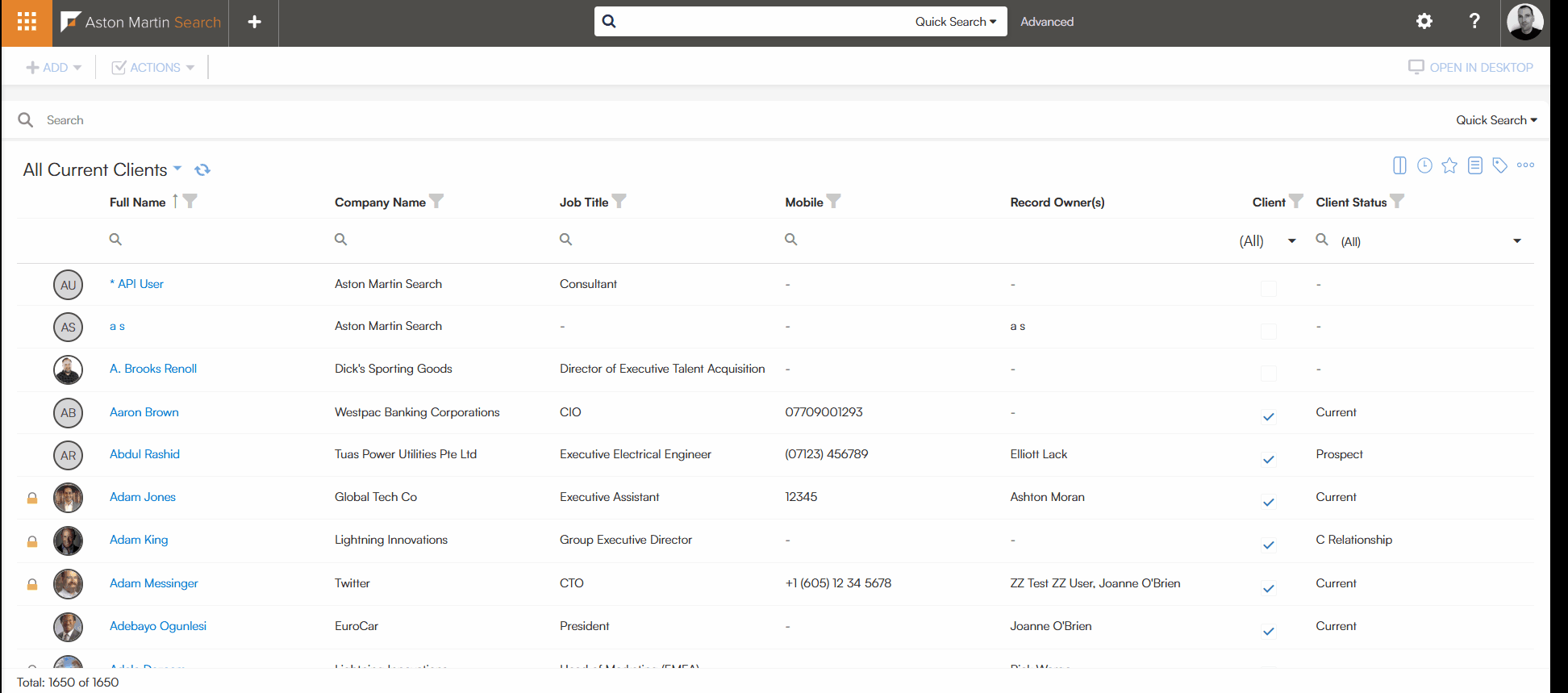Toggle the Client checkbox for a s
Screen dimensions: 1568x693
point(1268,331)
